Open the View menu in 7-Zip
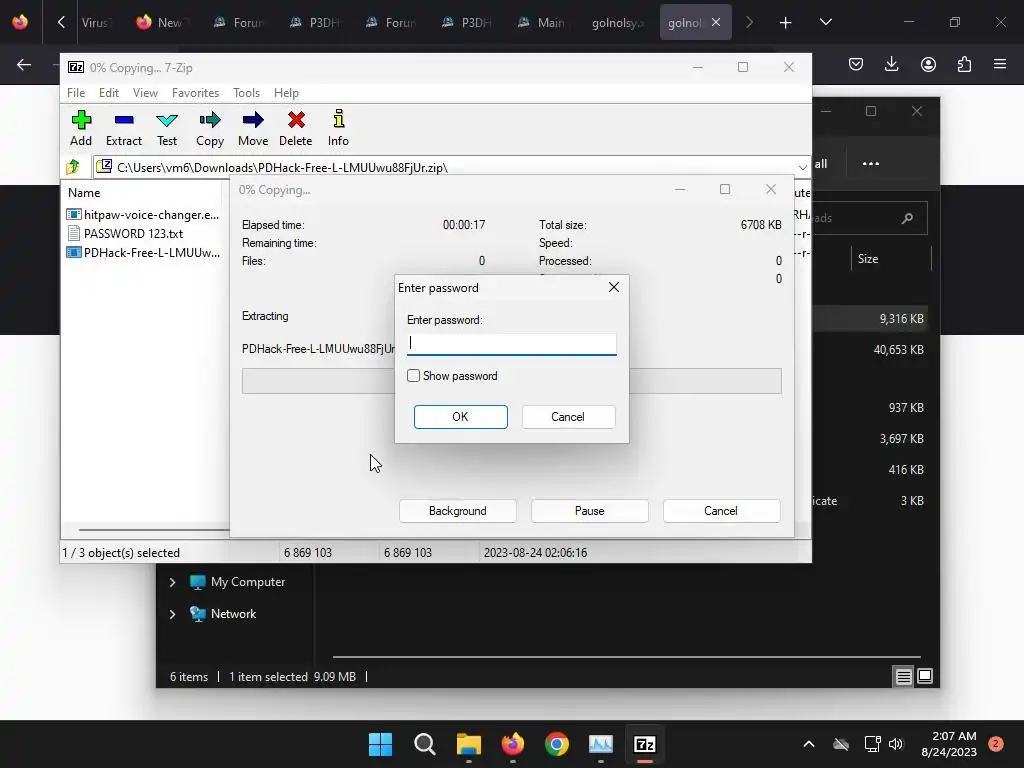Image resolution: width=1024 pixels, height=768 pixels. pyautogui.click(x=145, y=93)
